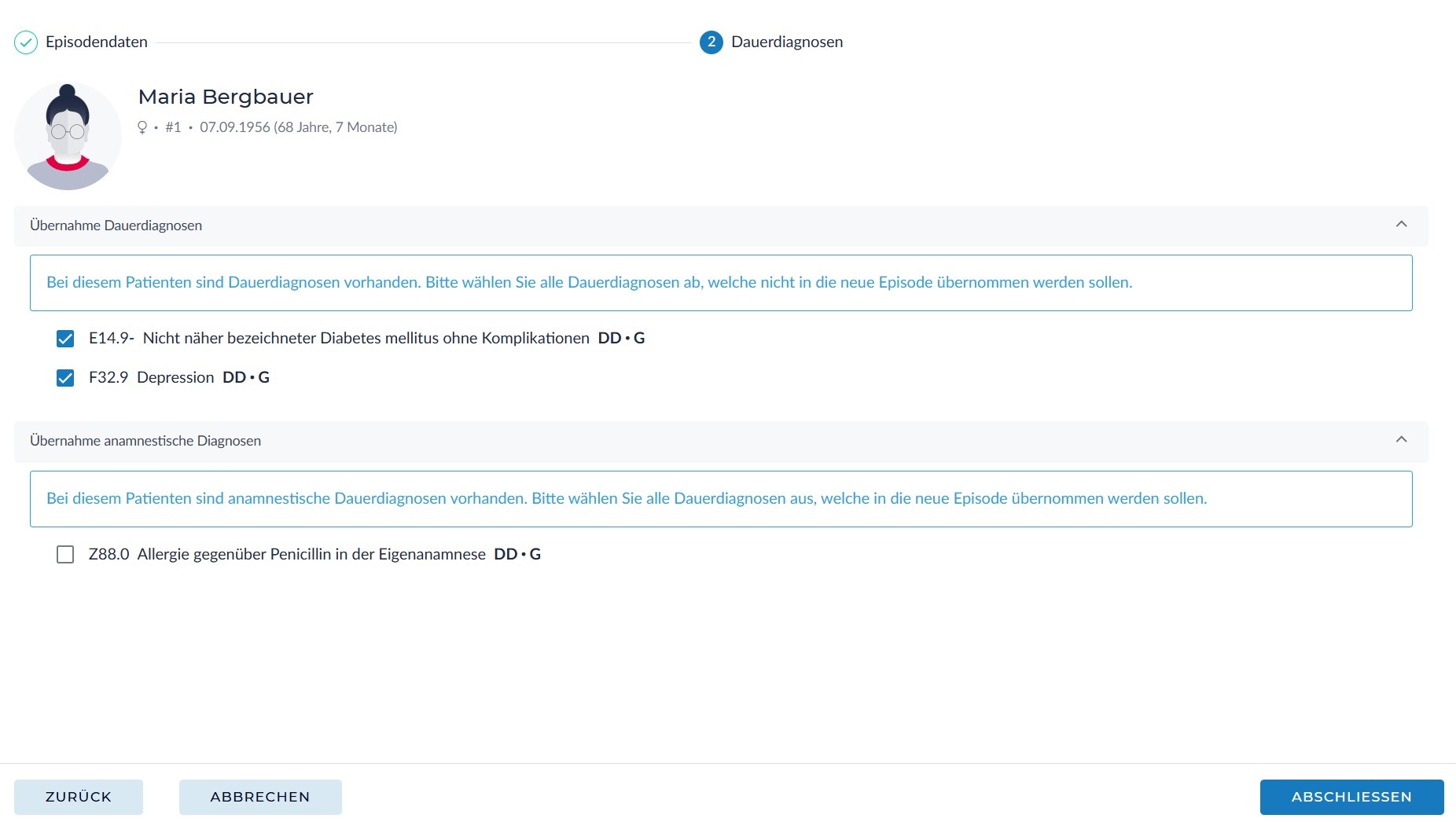Click the birthdate 07.09.1956 text
Viewport: 1456px width, 822px height.
pyautogui.click(x=234, y=127)
